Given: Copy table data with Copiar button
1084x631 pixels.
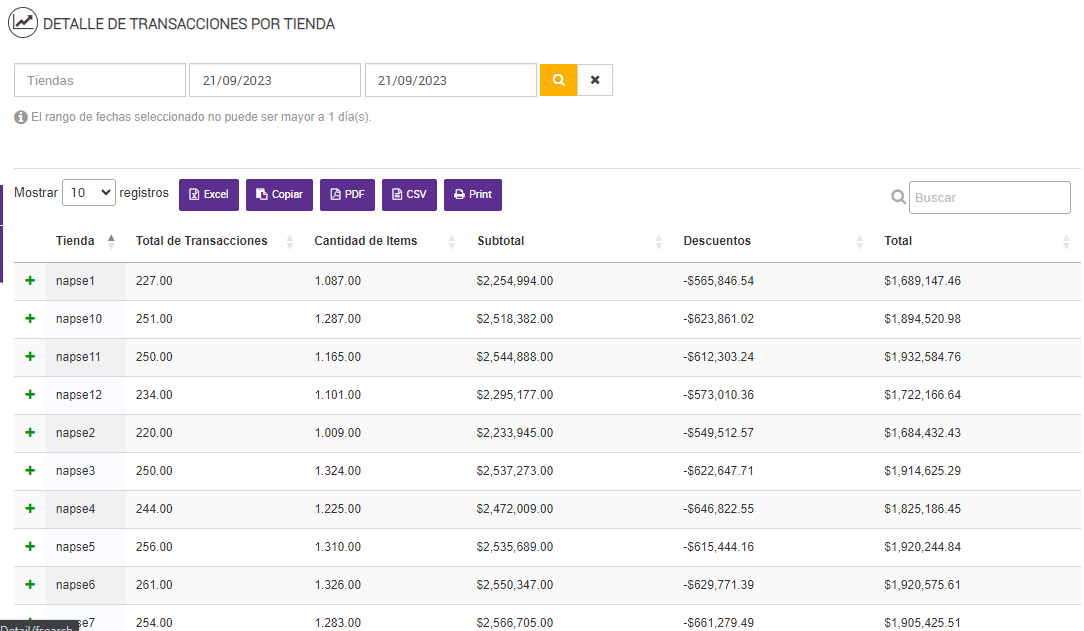Looking at the screenshot, I should [280, 195].
